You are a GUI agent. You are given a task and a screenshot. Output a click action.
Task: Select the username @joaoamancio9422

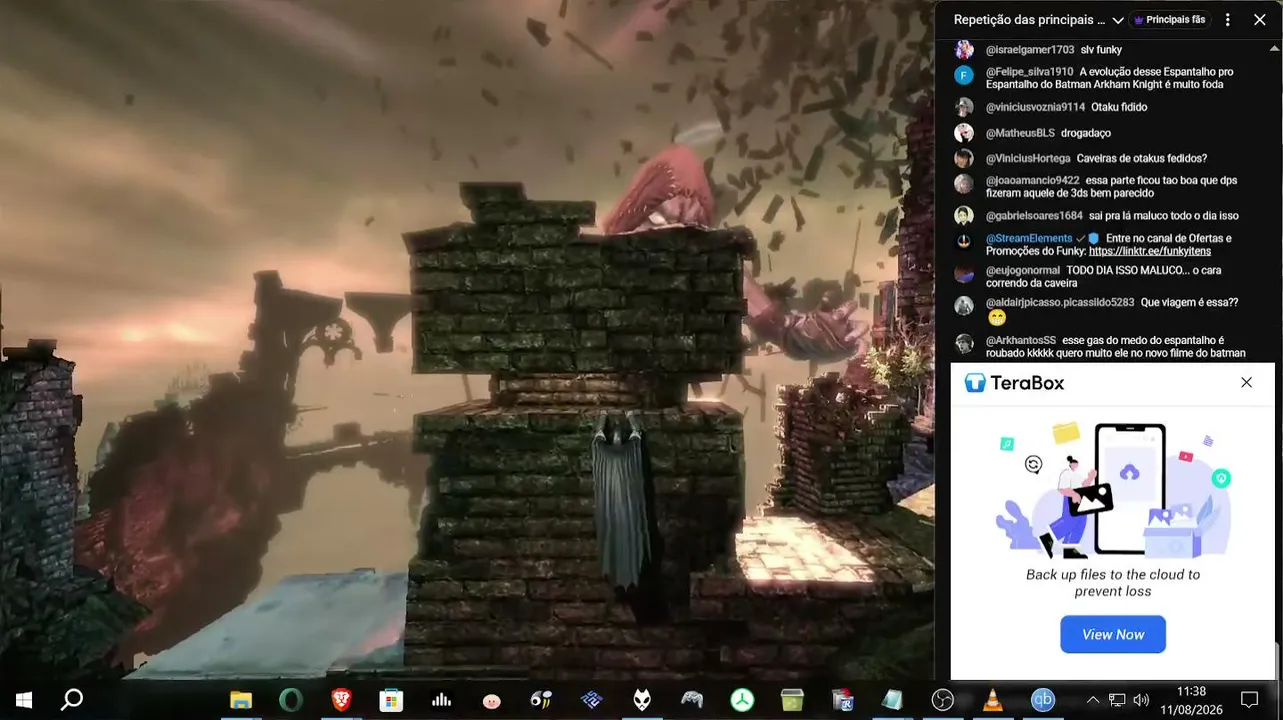pos(1032,181)
